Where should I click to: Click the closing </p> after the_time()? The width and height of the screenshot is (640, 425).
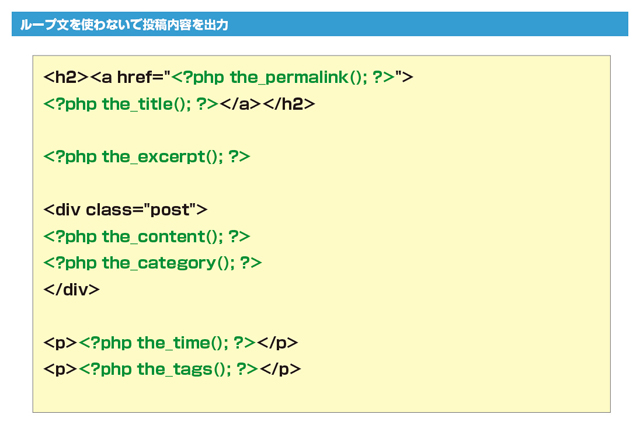click(278, 343)
